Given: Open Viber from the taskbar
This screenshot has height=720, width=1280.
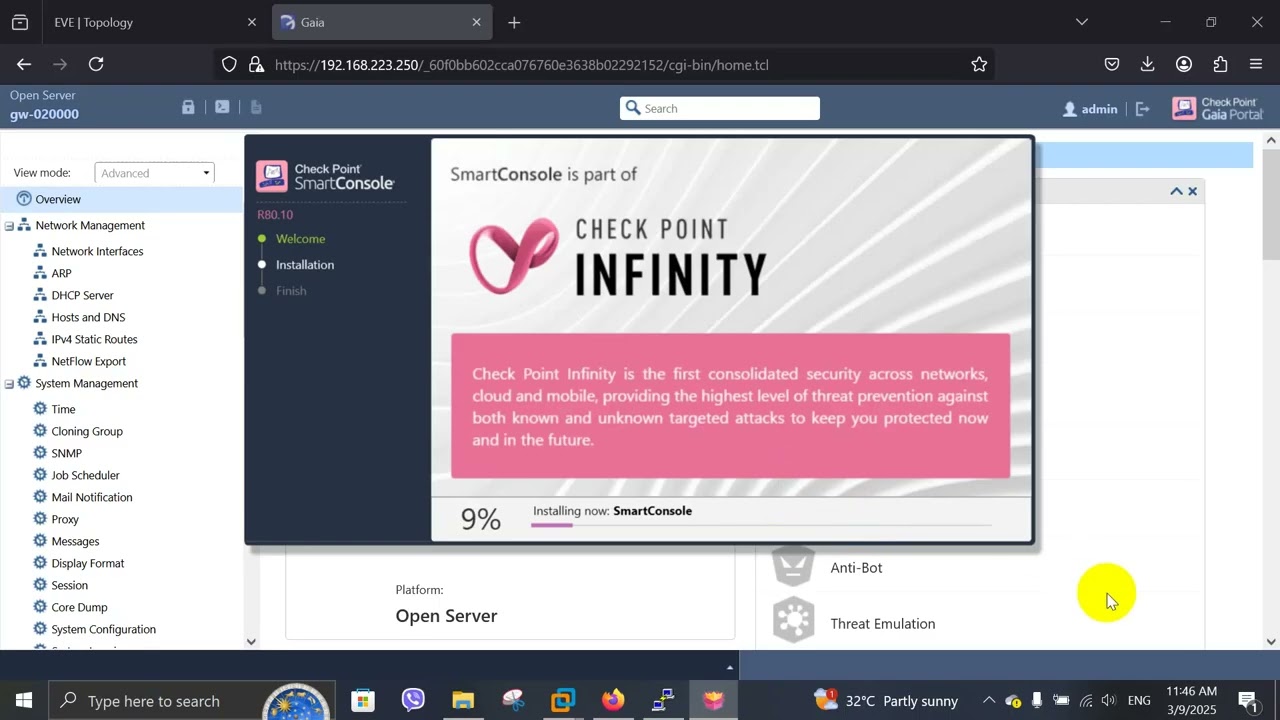Looking at the screenshot, I should (x=413, y=700).
